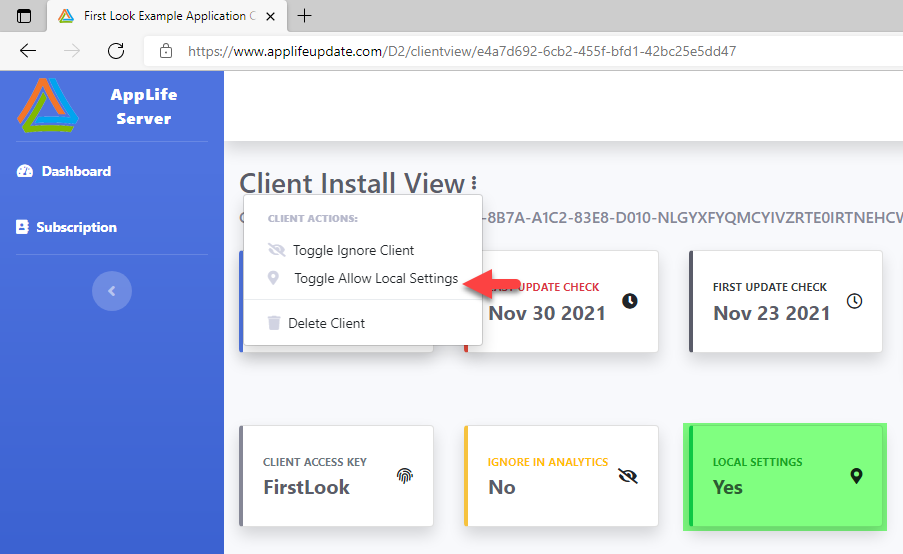The height and width of the screenshot is (554, 903).
Task: Click the trash icon beside Delete Client
Action: click(x=274, y=322)
